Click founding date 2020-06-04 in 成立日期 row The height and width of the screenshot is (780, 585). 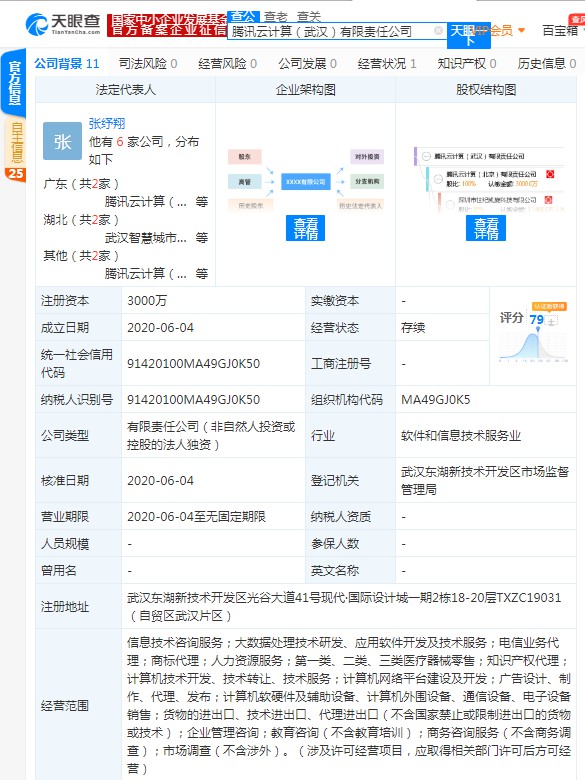160,328
